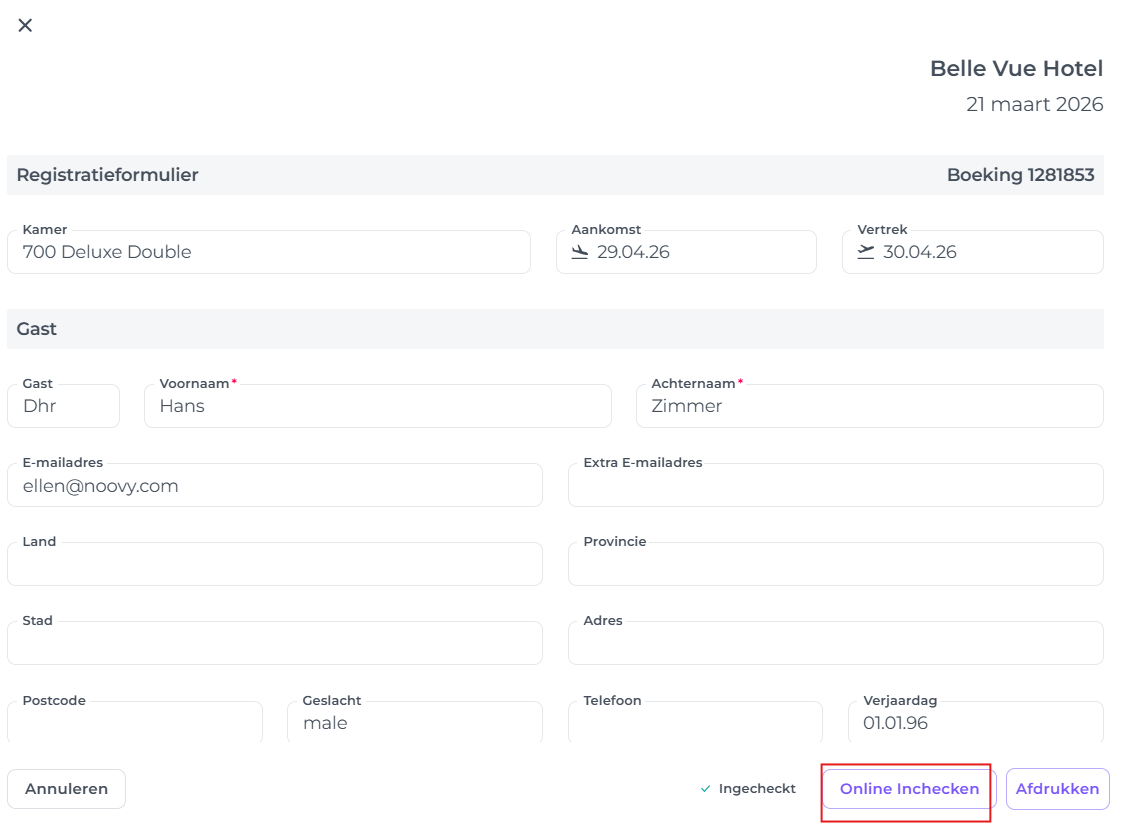Image resolution: width=1122 pixels, height=824 pixels.
Task: Click the Ingecheckt checkmark status
Action: (748, 788)
